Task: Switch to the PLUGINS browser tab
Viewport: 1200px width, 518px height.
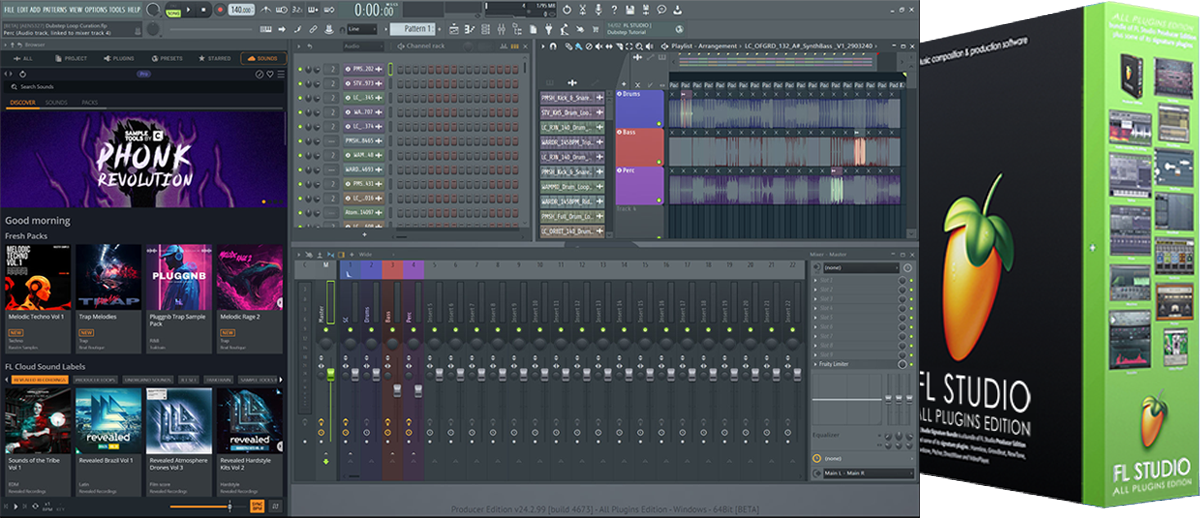Action: 118,59
